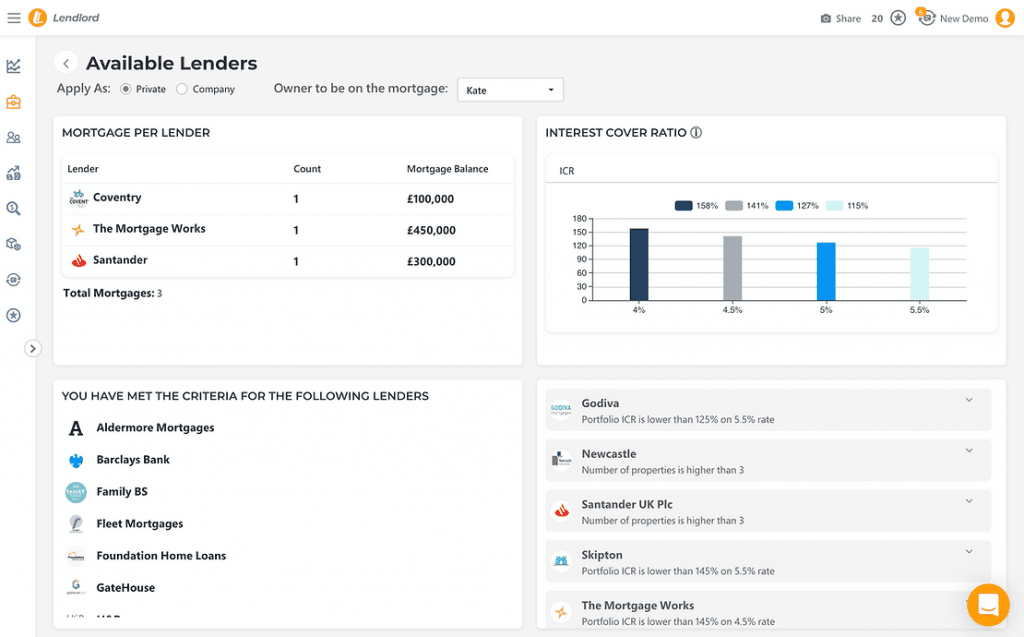Select the Private radio button
This screenshot has width=1024, height=637.
[x=125, y=89]
